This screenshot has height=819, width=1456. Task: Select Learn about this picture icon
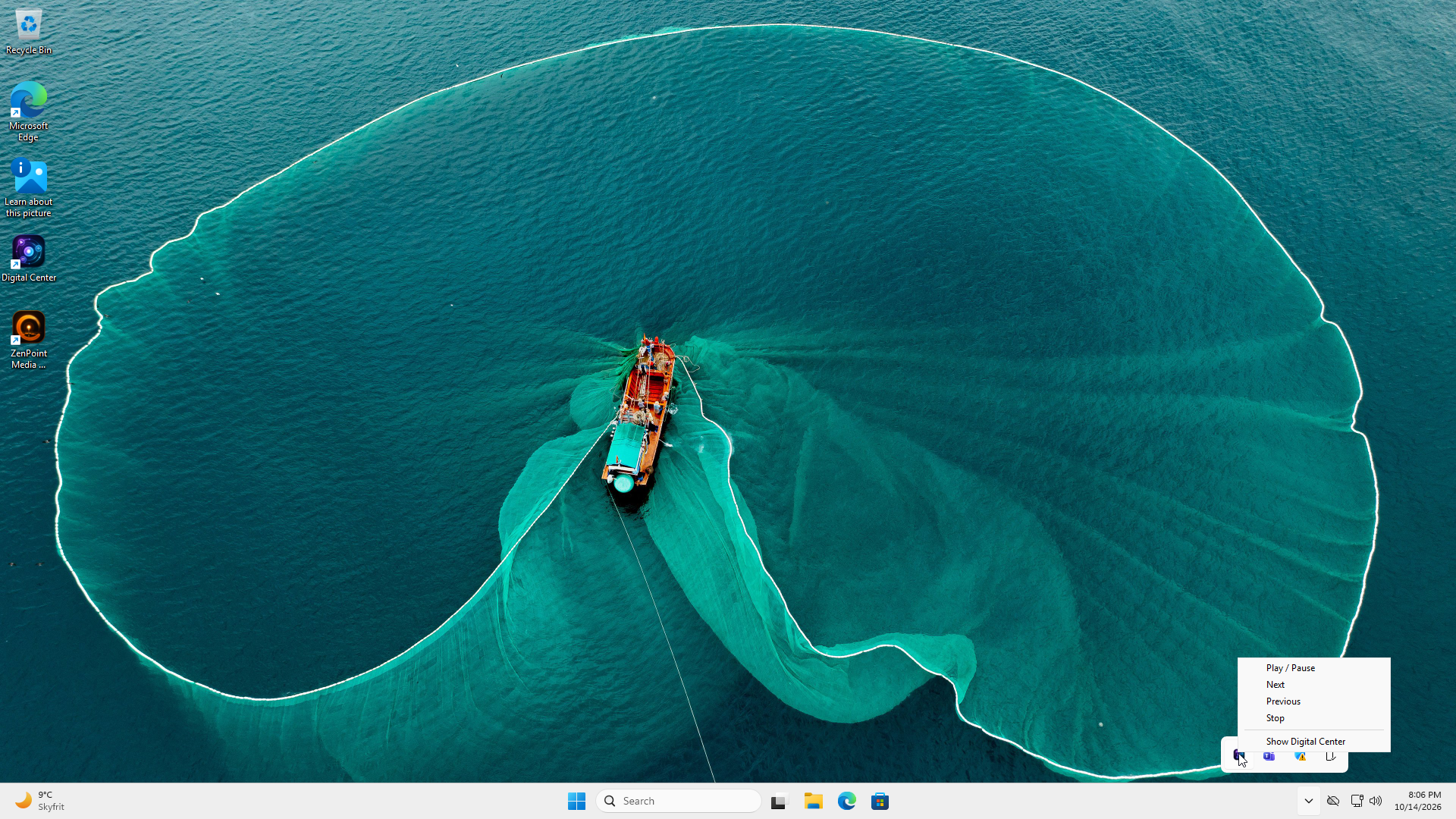pos(29,188)
